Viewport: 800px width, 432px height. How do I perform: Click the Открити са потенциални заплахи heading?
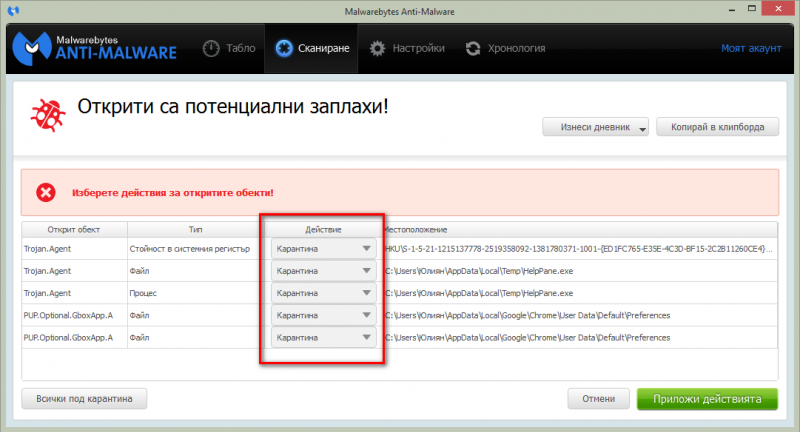[233, 107]
